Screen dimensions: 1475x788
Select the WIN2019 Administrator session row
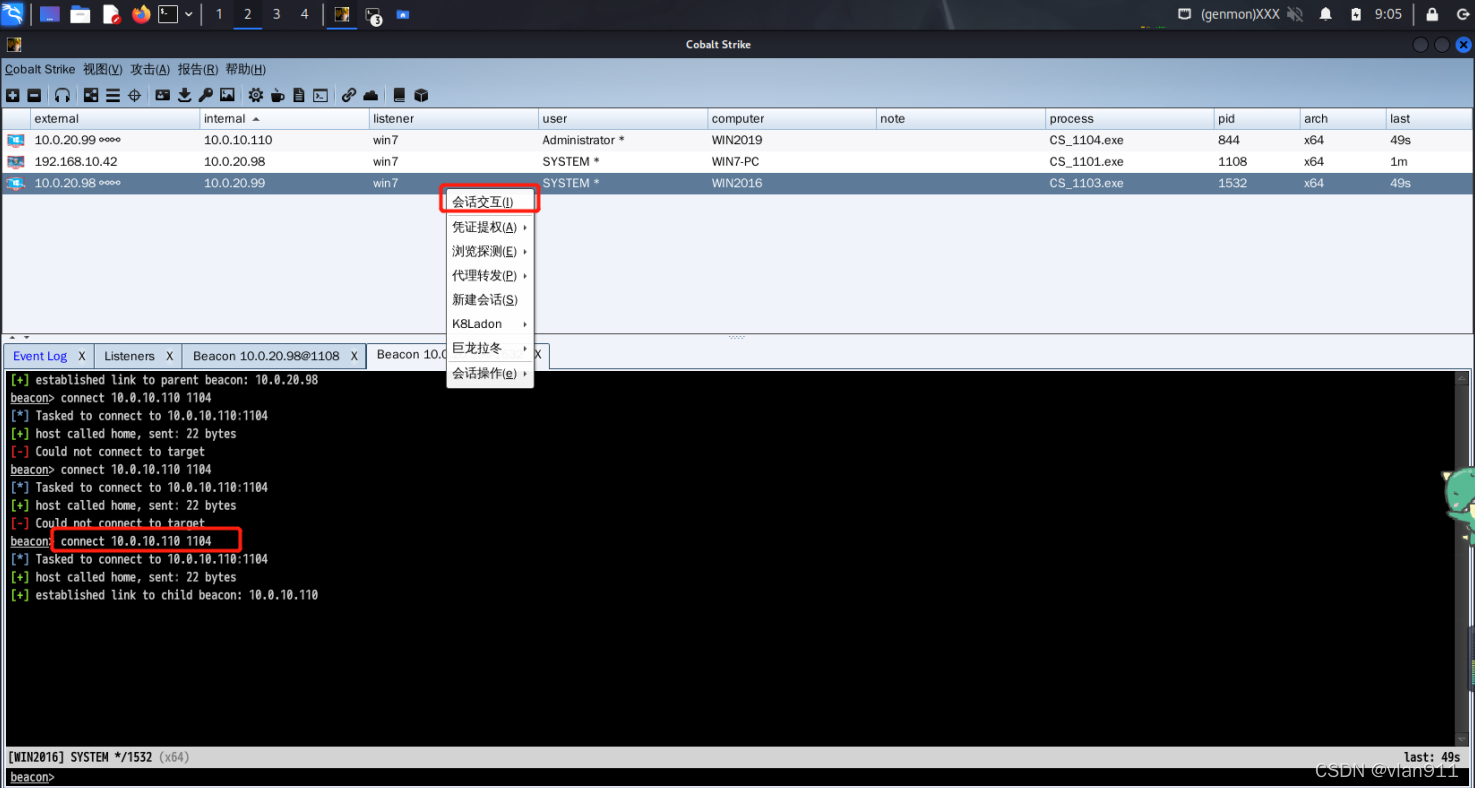point(737,140)
